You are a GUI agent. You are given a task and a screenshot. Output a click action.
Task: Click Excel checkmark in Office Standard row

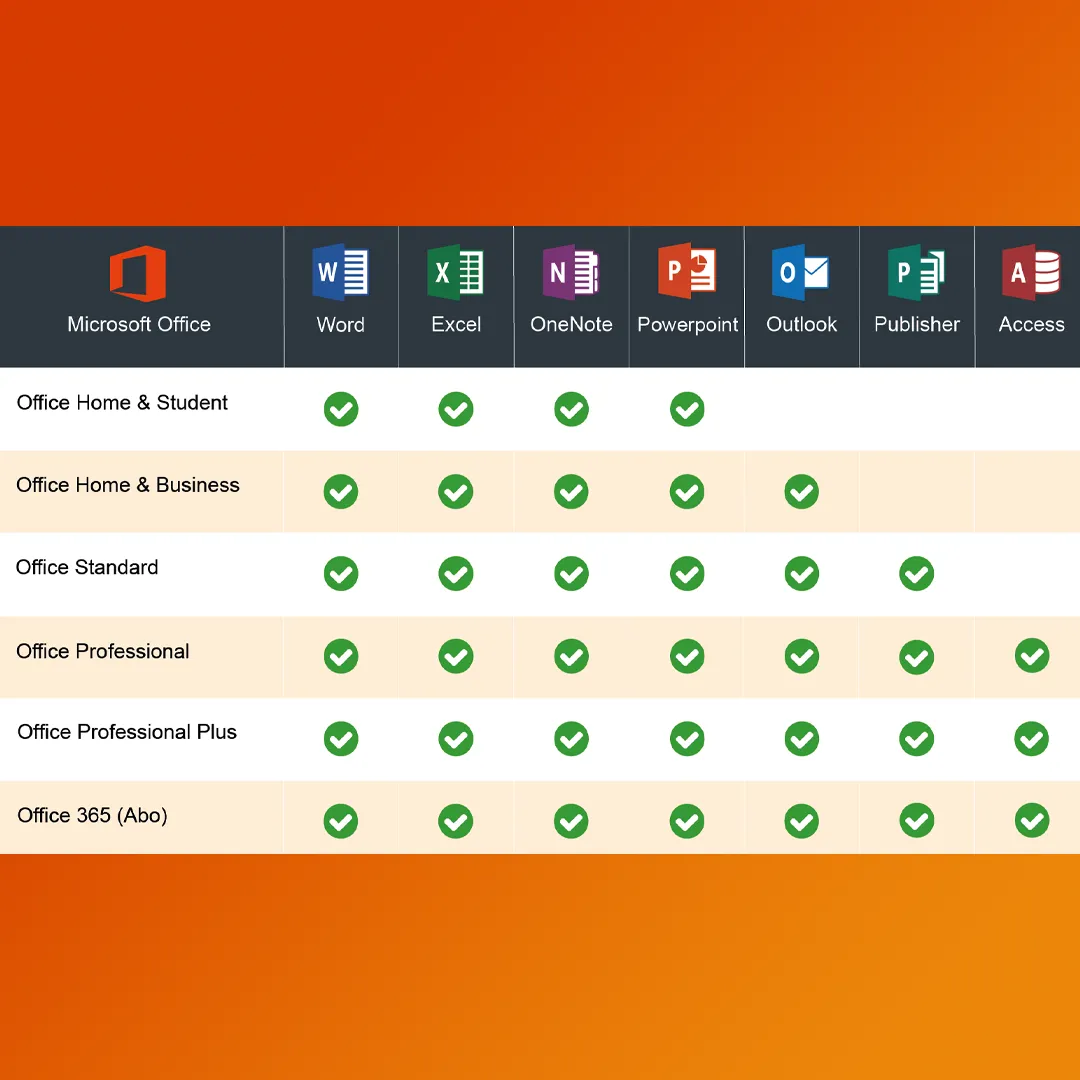(456, 574)
